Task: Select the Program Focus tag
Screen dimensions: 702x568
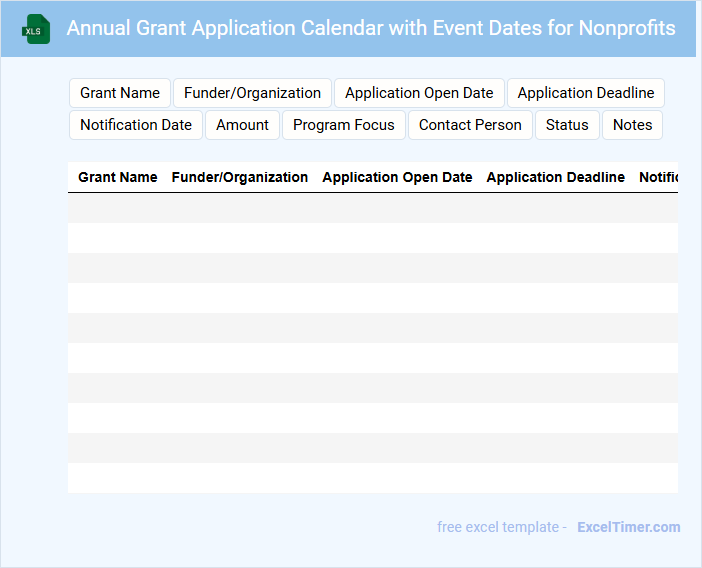Action: pyautogui.click(x=344, y=125)
